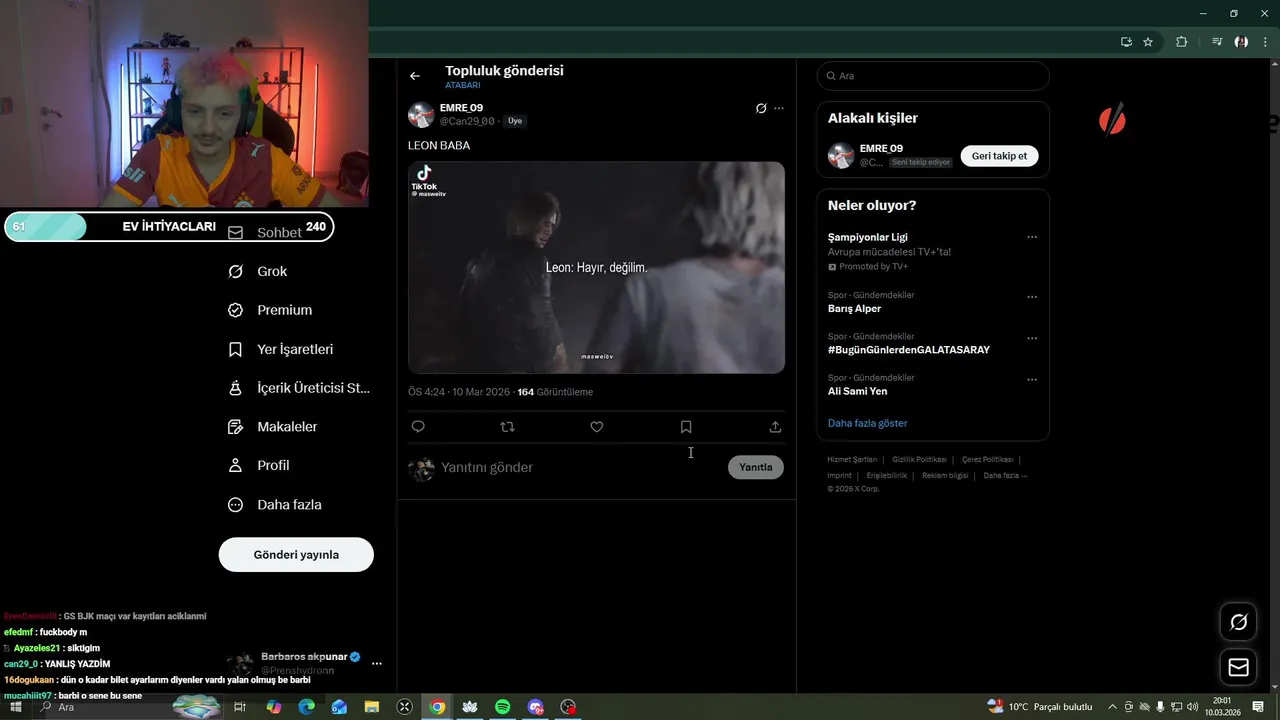Open the weather widget showing 10°C
Viewport: 1280px width, 720px height.
pyautogui.click(x=1040, y=707)
